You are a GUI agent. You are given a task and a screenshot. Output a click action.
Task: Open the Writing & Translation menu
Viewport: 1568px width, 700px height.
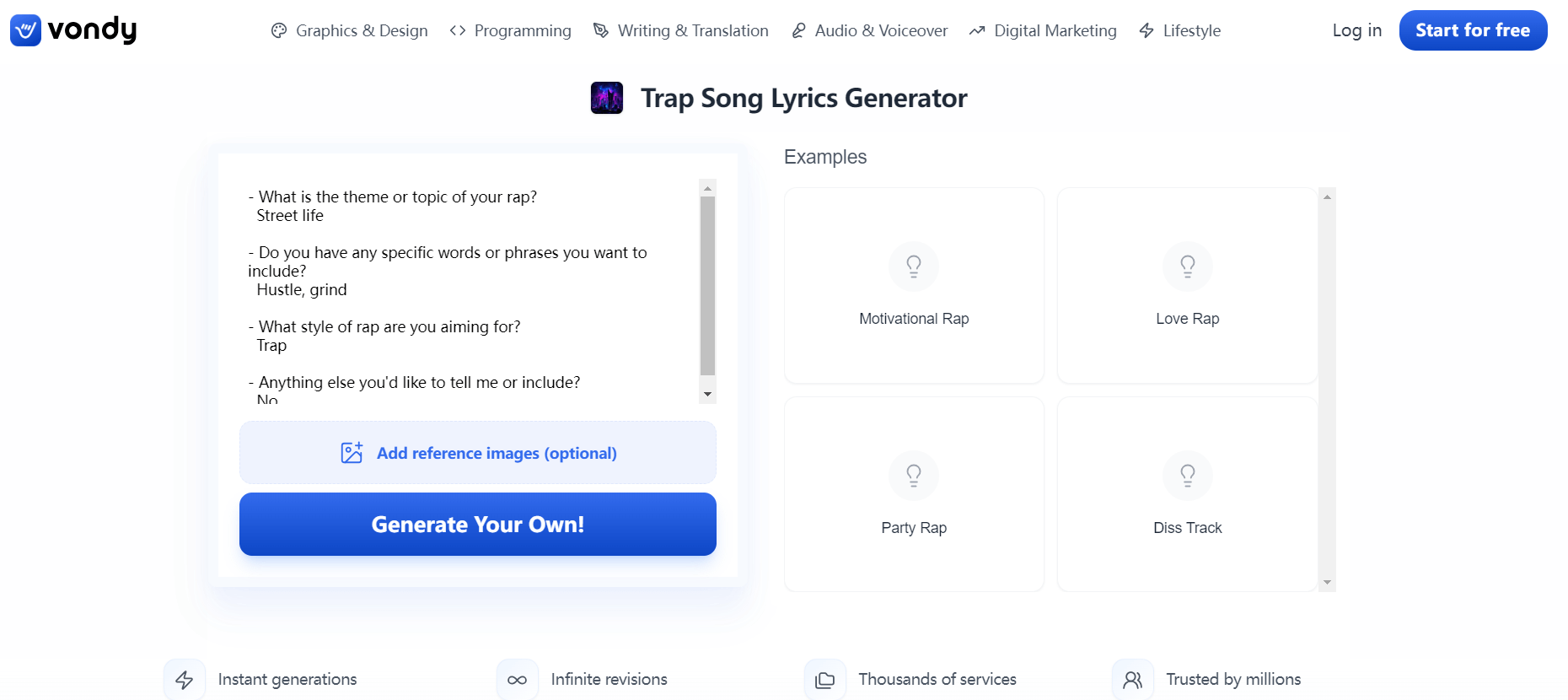pyautogui.click(x=681, y=31)
